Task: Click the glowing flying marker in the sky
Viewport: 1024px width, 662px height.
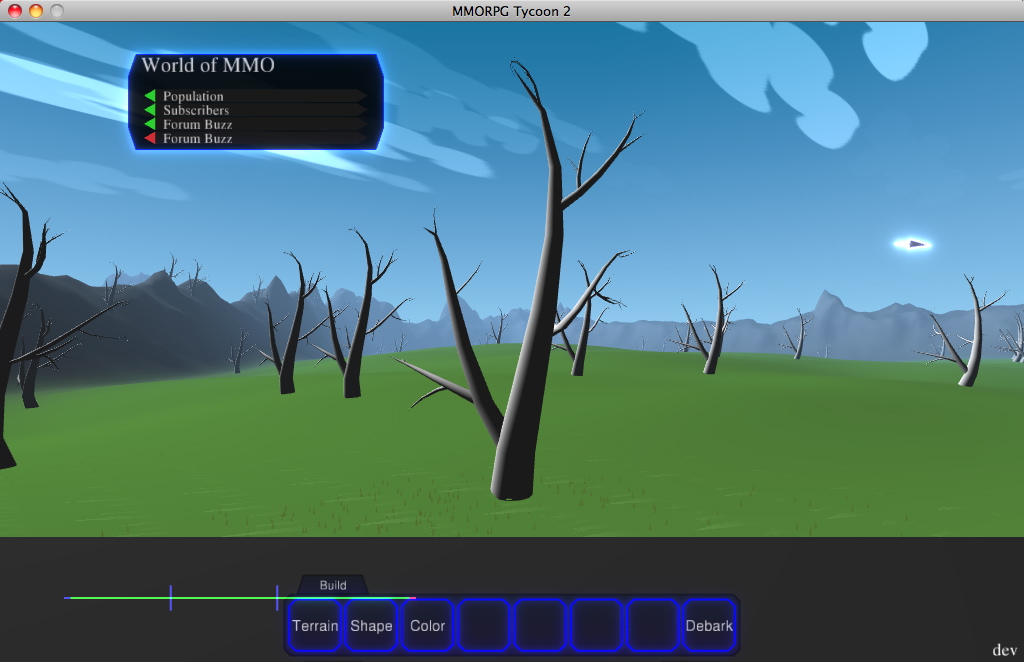Action: tap(912, 244)
